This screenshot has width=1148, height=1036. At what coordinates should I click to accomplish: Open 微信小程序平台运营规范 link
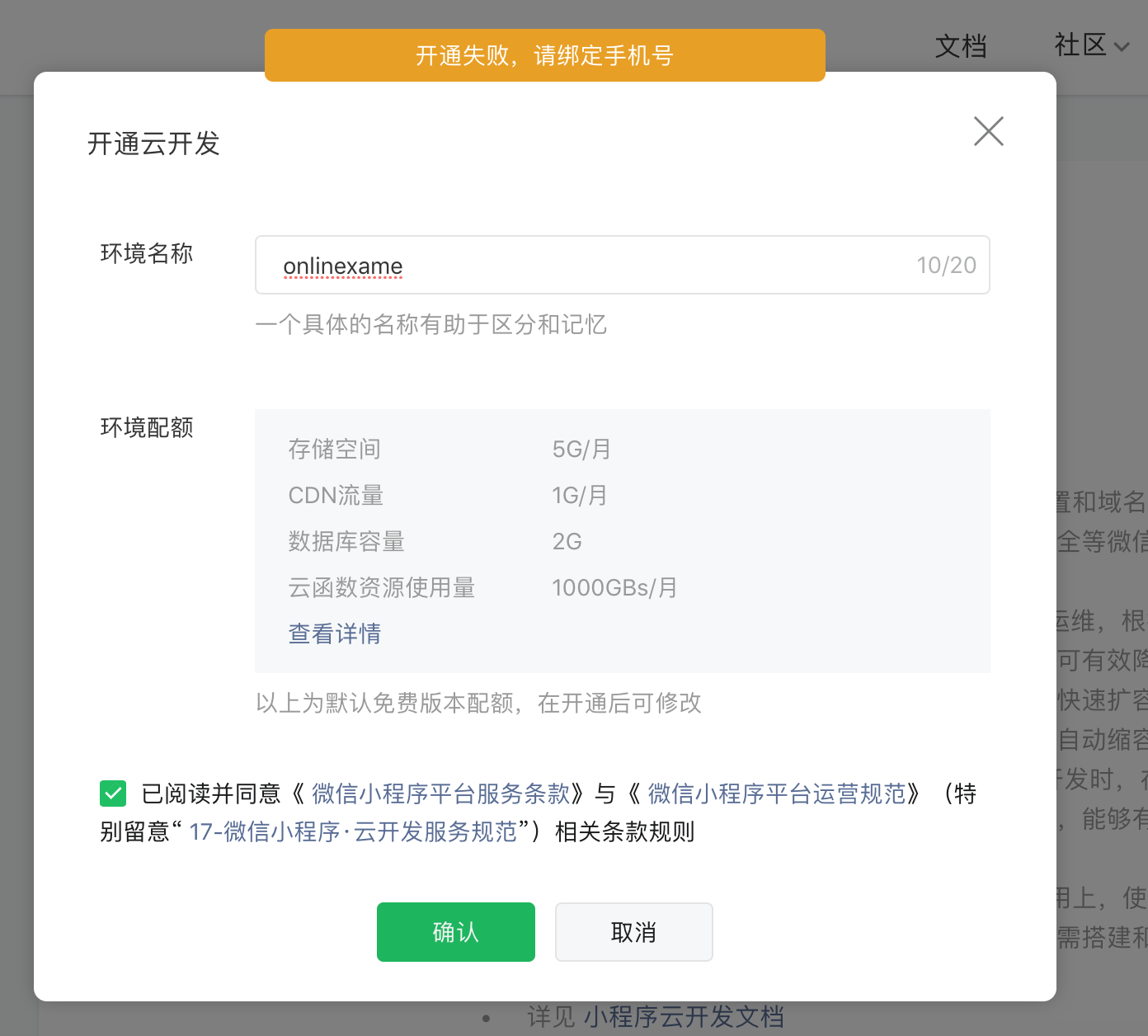click(777, 793)
